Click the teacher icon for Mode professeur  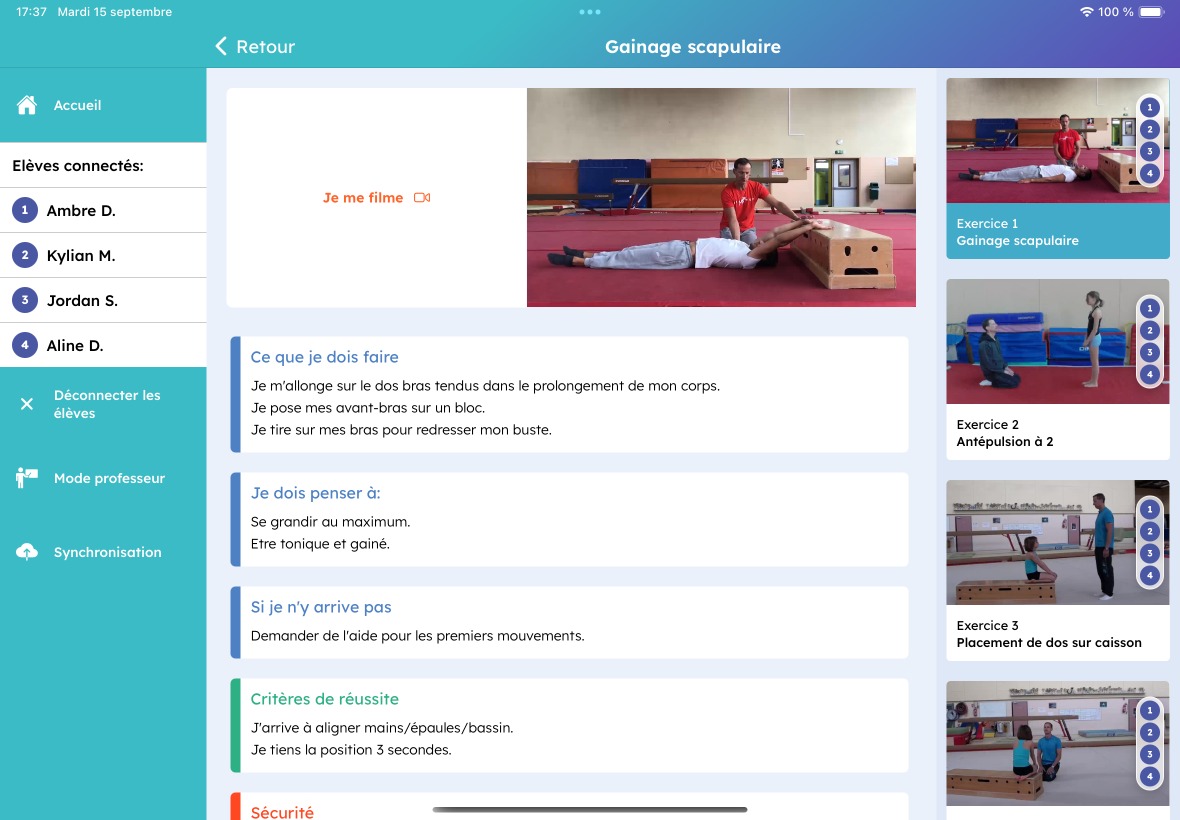26,478
